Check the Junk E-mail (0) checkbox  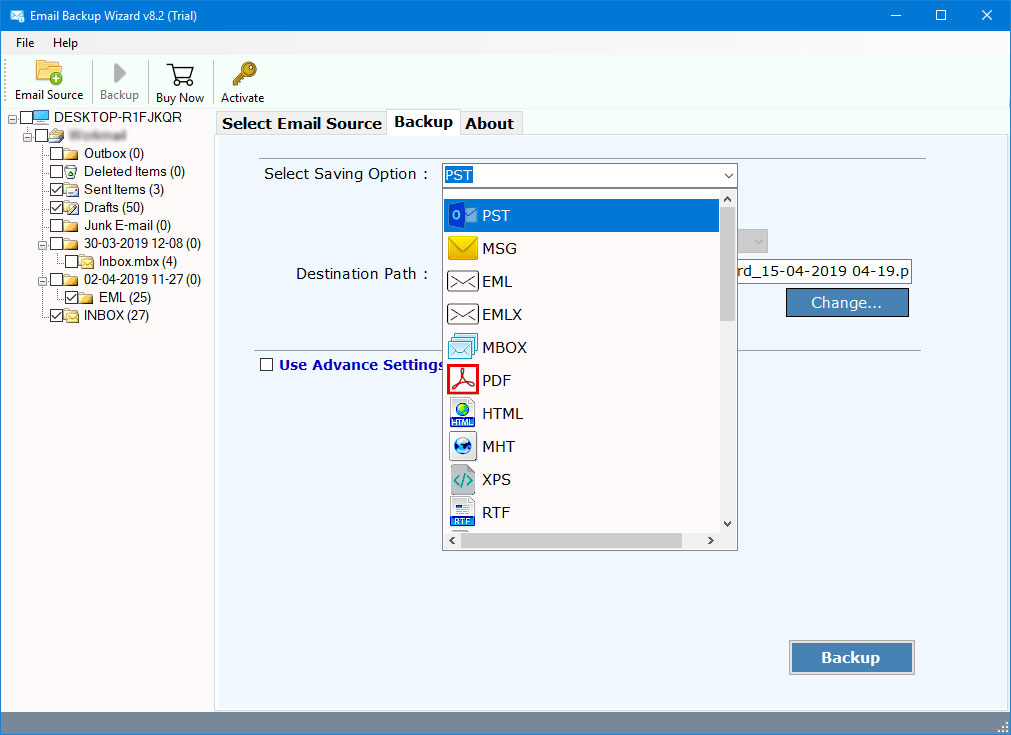[x=56, y=226]
